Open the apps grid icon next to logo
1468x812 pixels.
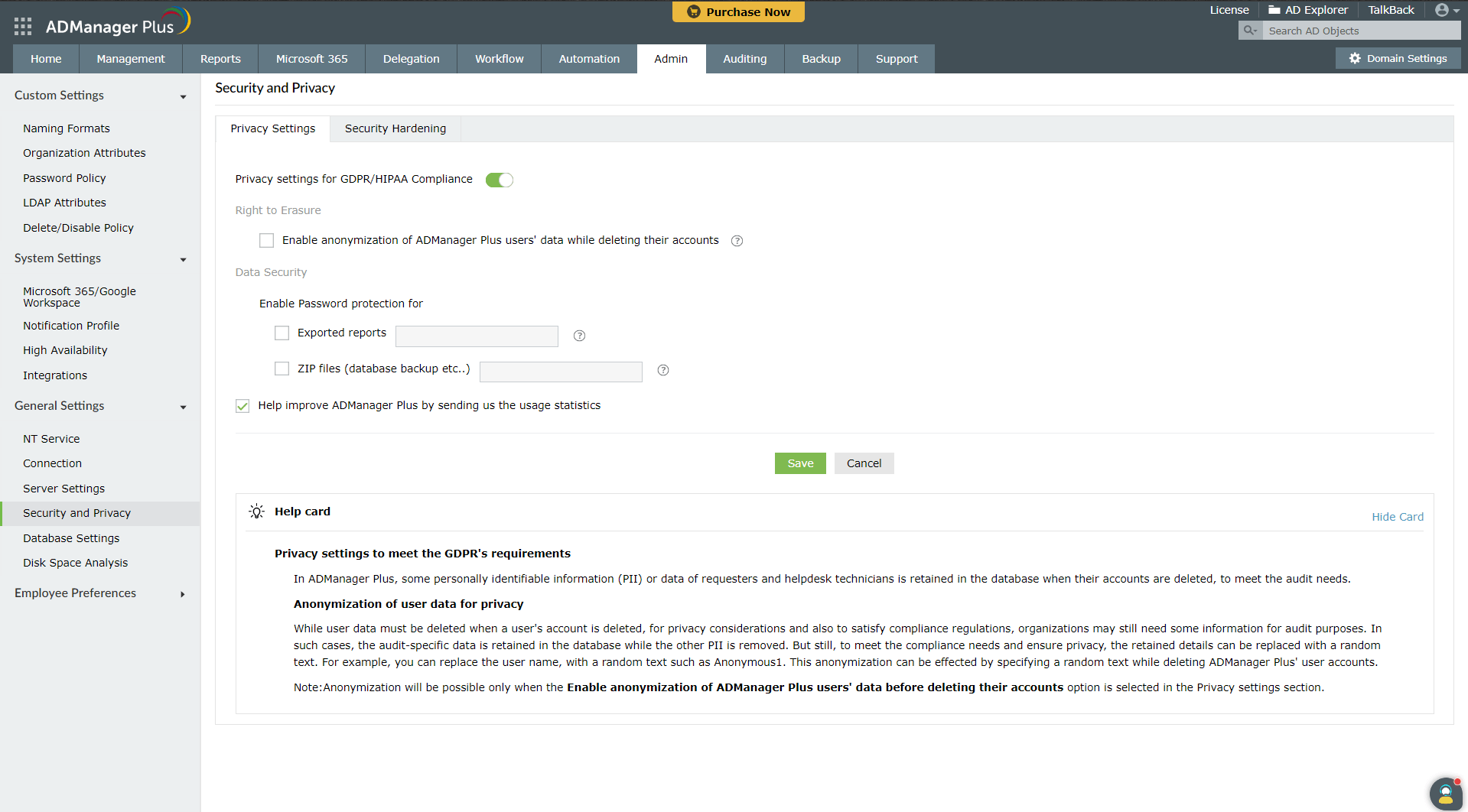click(x=22, y=25)
